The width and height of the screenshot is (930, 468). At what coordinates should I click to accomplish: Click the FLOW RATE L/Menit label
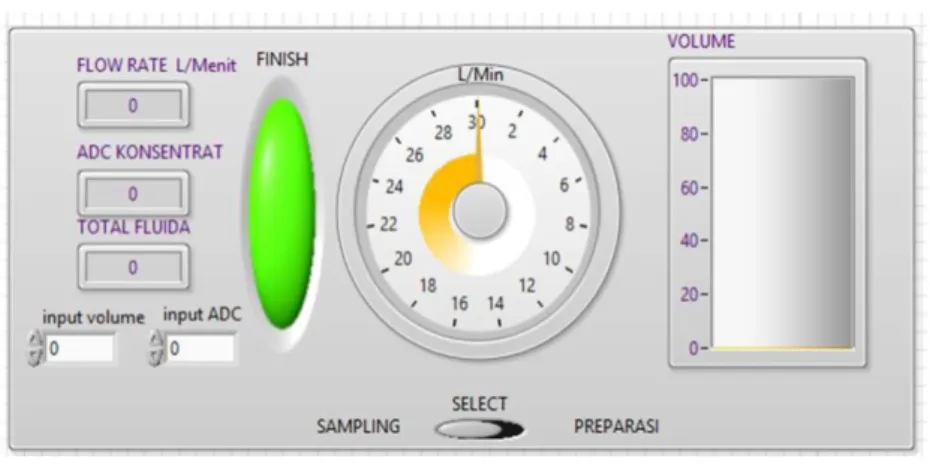tap(157, 65)
